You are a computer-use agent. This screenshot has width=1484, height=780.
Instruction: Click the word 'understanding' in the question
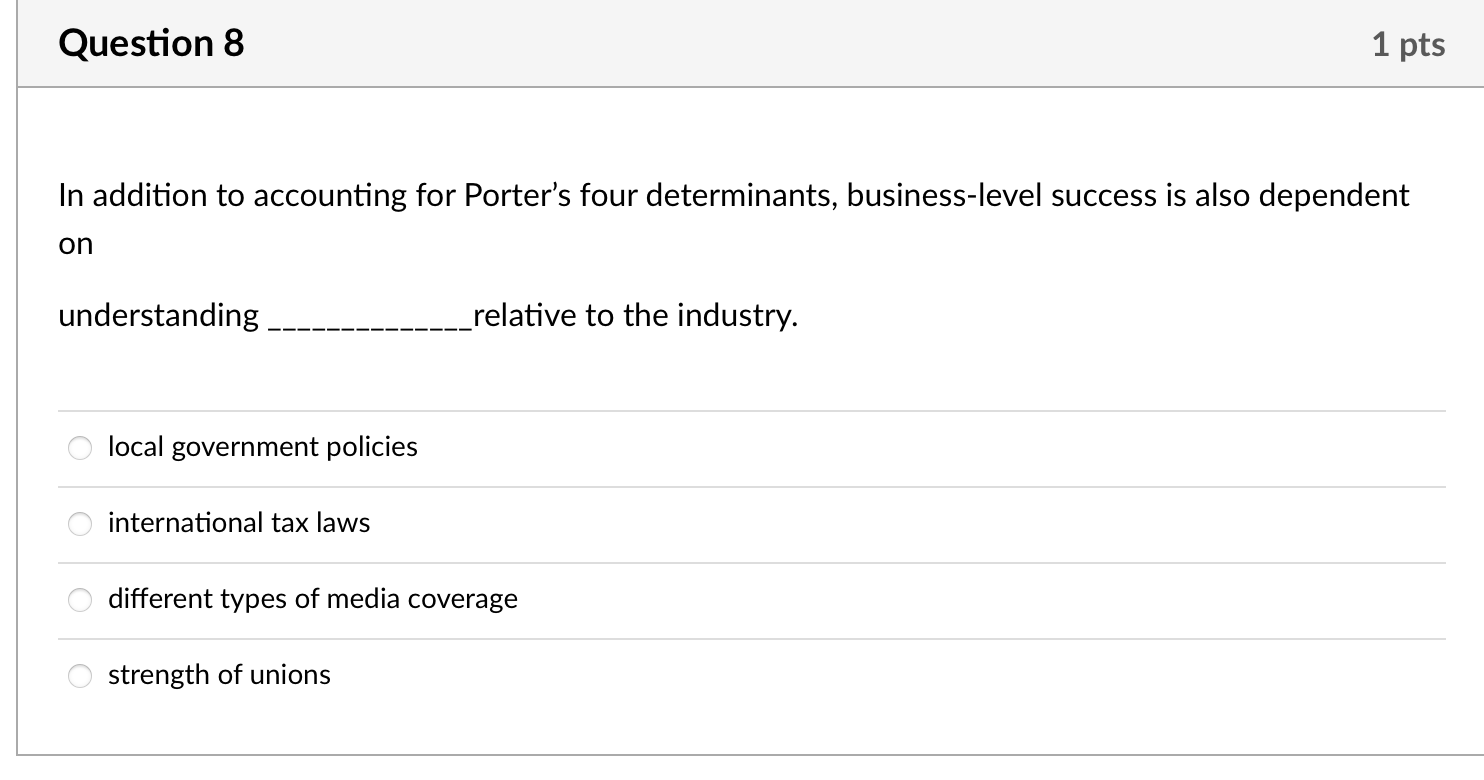coord(156,315)
